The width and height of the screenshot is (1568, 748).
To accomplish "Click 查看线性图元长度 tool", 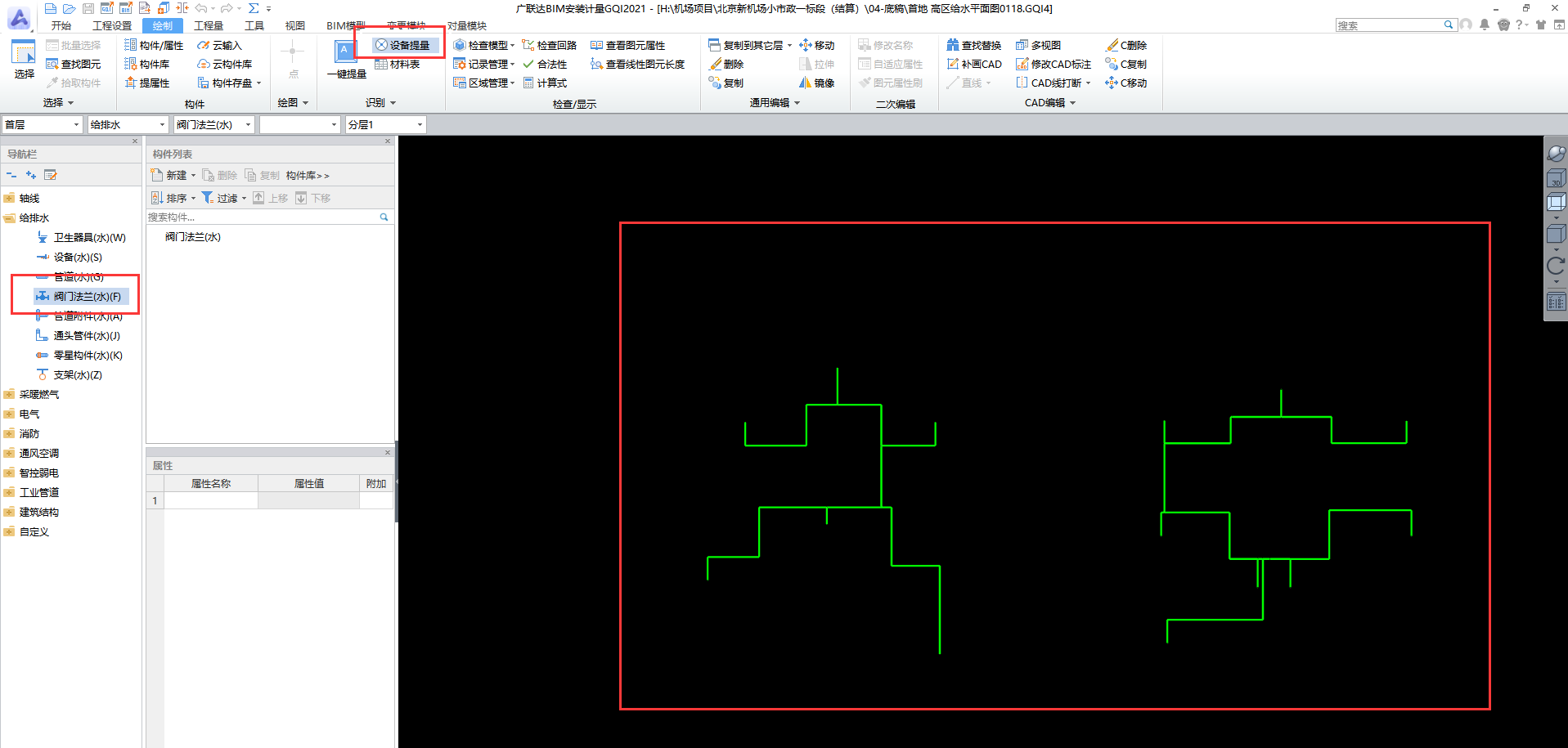I will coord(637,64).
